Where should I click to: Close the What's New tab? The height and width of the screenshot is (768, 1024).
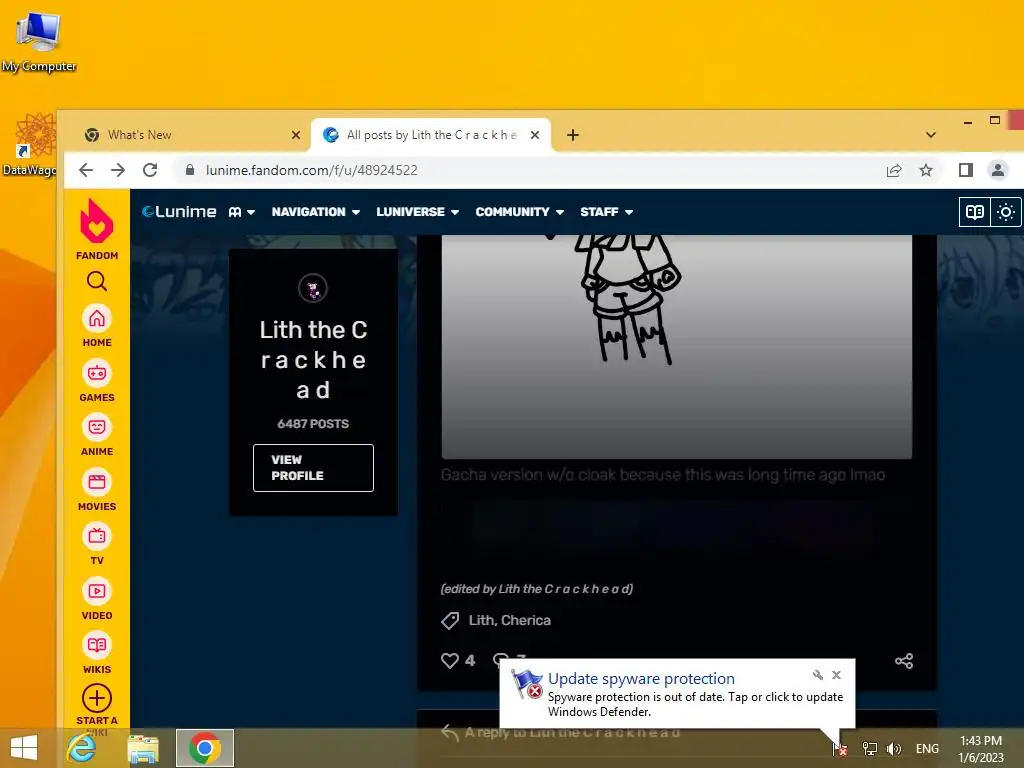point(296,135)
